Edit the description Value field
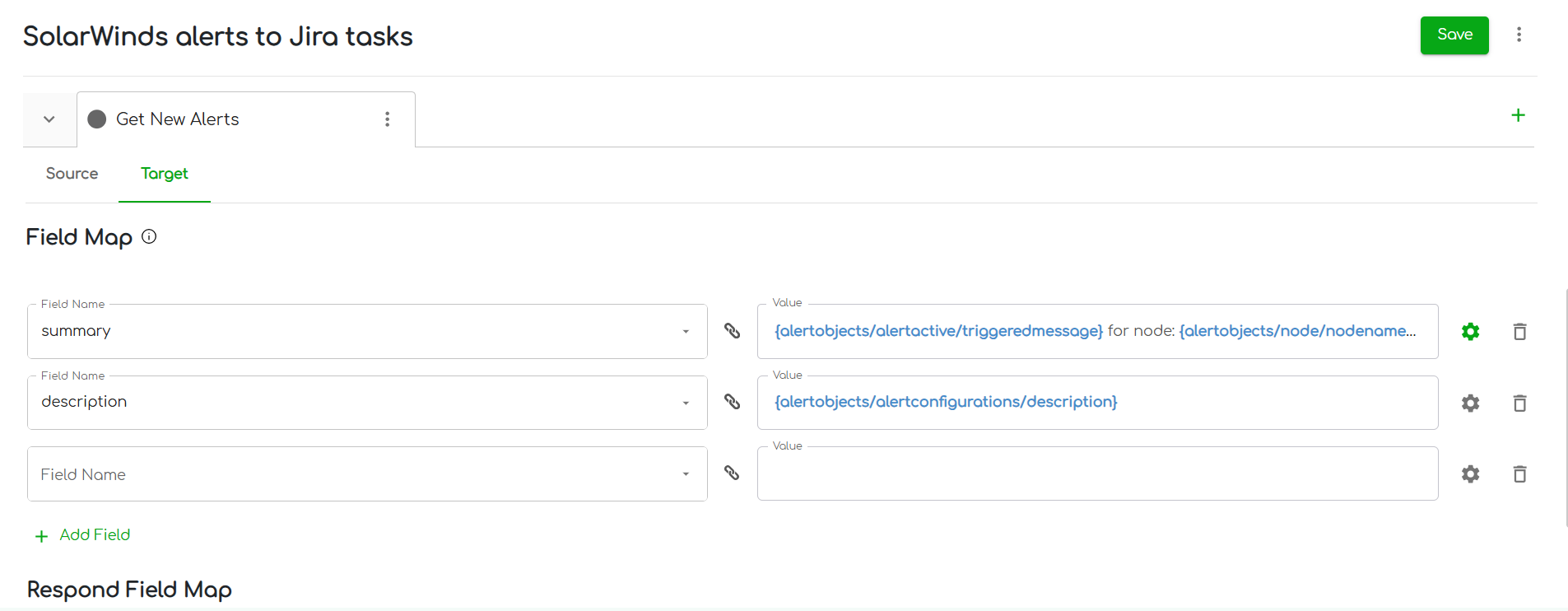Image resolution: width=1568 pixels, height=611 pixels. [1097, 403]
